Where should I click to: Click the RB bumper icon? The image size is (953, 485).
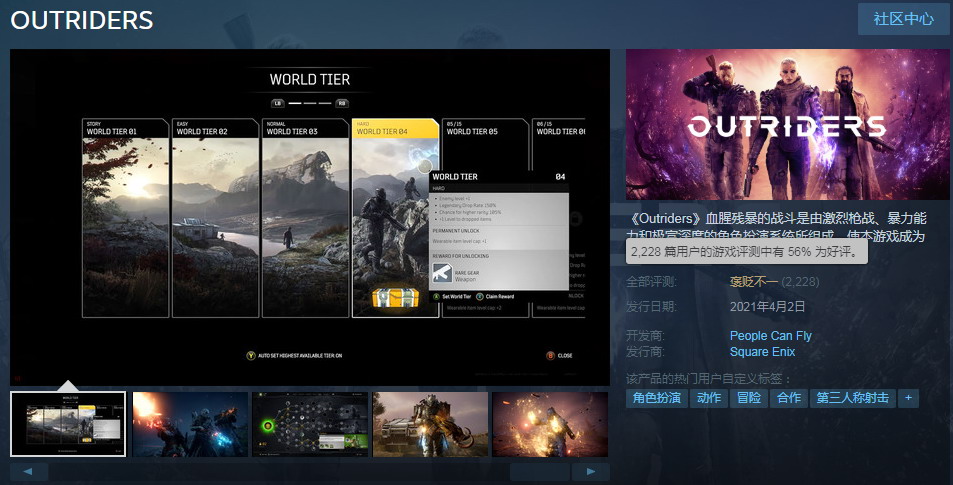(x=342, y=103)
